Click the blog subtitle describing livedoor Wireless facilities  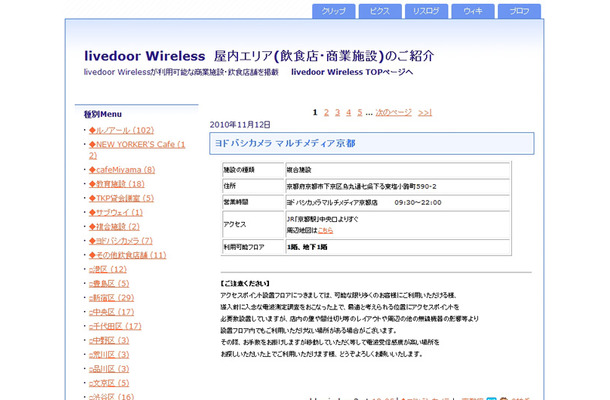[181, 72]
